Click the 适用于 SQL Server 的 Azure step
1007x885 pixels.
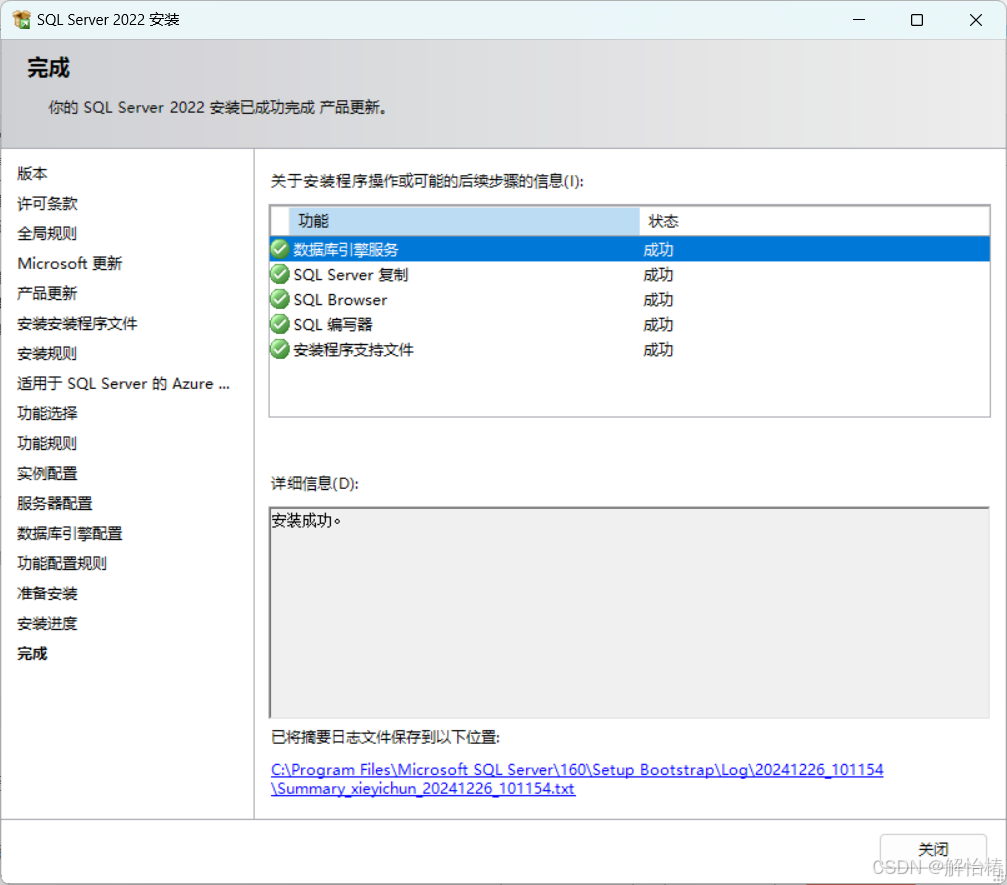[123, 383]
